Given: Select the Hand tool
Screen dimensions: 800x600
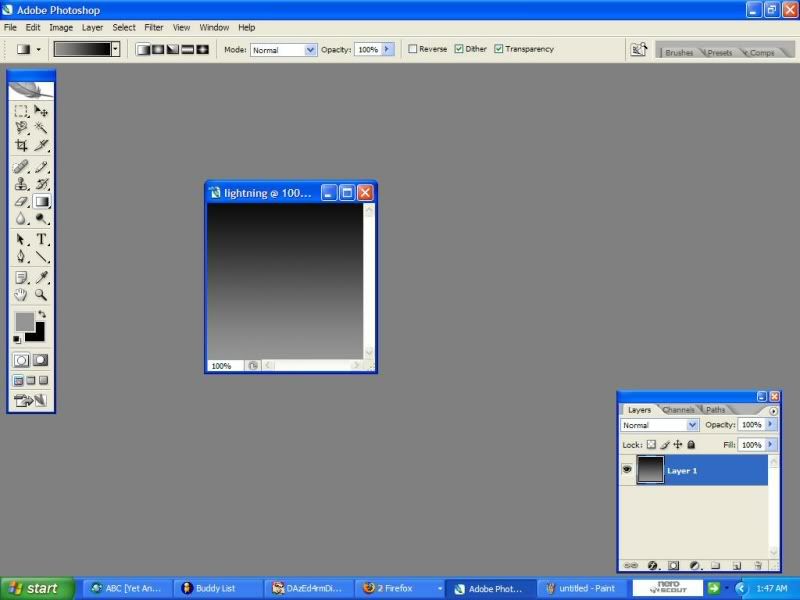Looking at the screenshot, I should pos(21,295).
